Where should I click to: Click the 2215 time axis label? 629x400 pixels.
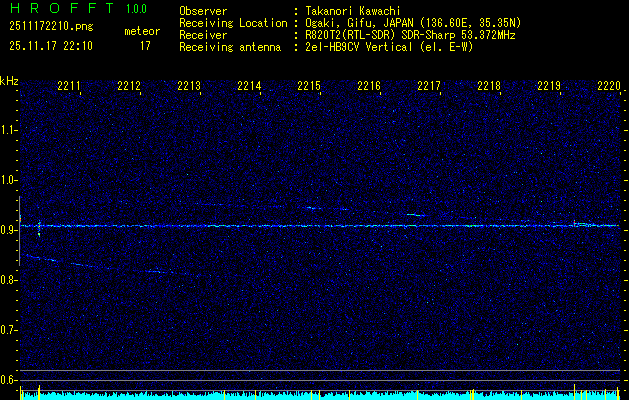pos(309,86)
